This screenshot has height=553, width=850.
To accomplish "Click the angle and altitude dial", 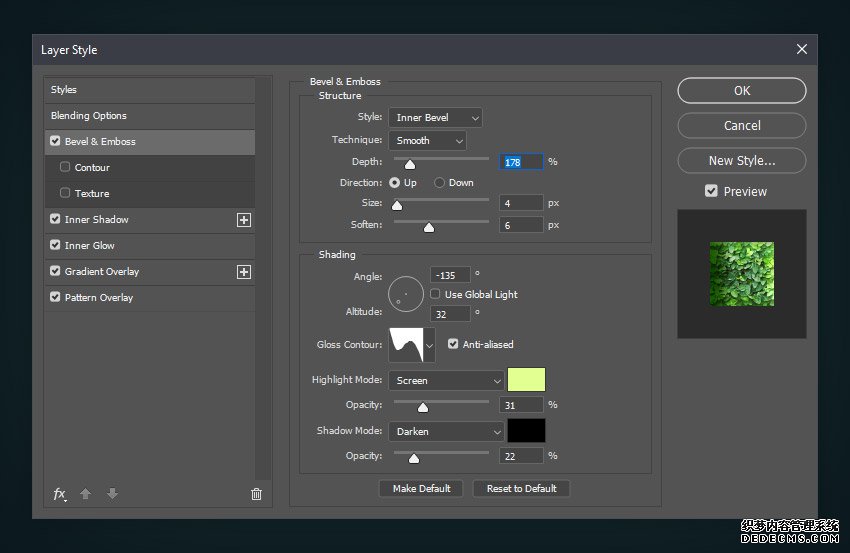I will tap(405, 294).
